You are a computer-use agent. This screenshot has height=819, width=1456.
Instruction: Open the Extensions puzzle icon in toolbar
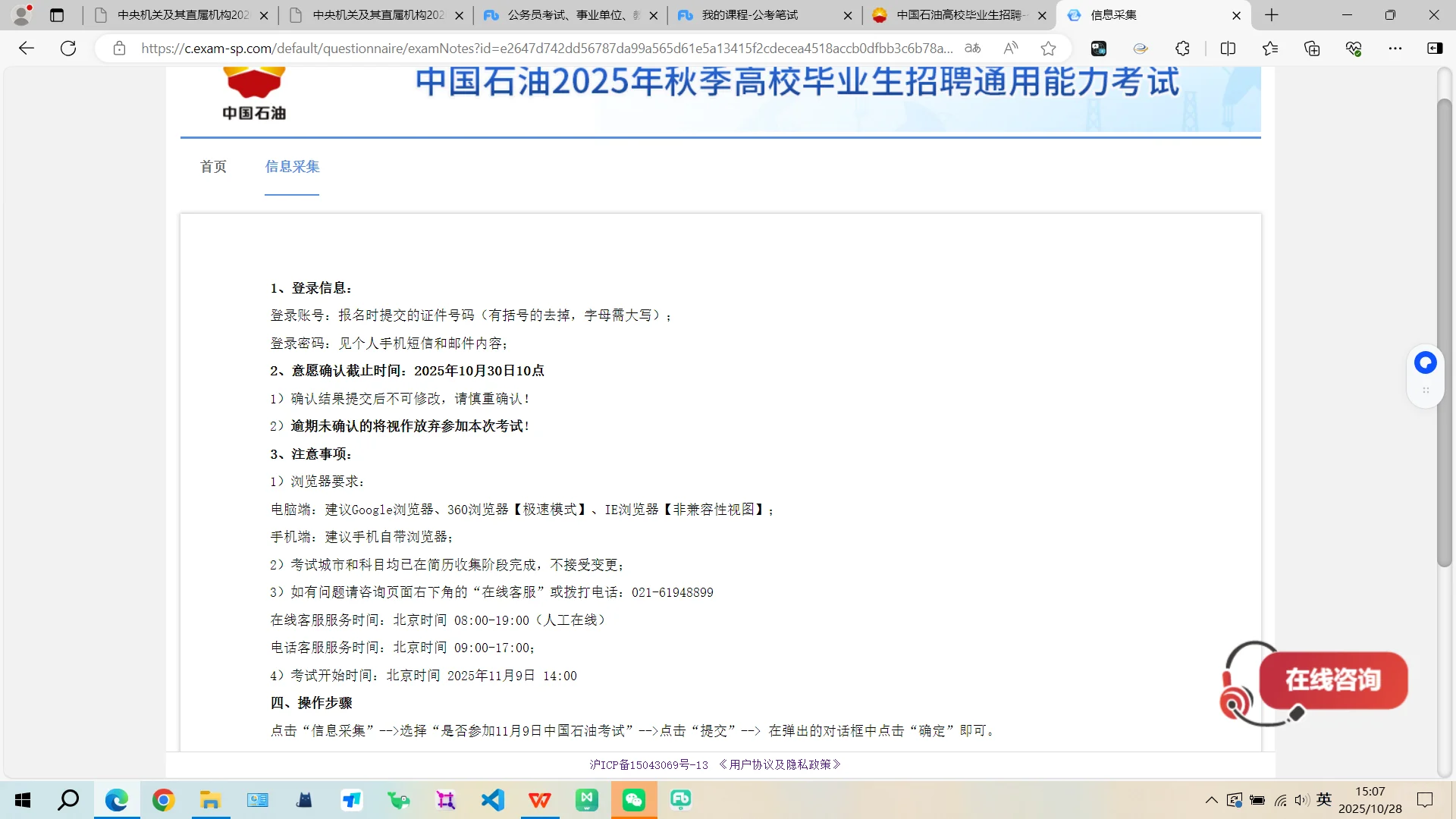point(1181,48)
